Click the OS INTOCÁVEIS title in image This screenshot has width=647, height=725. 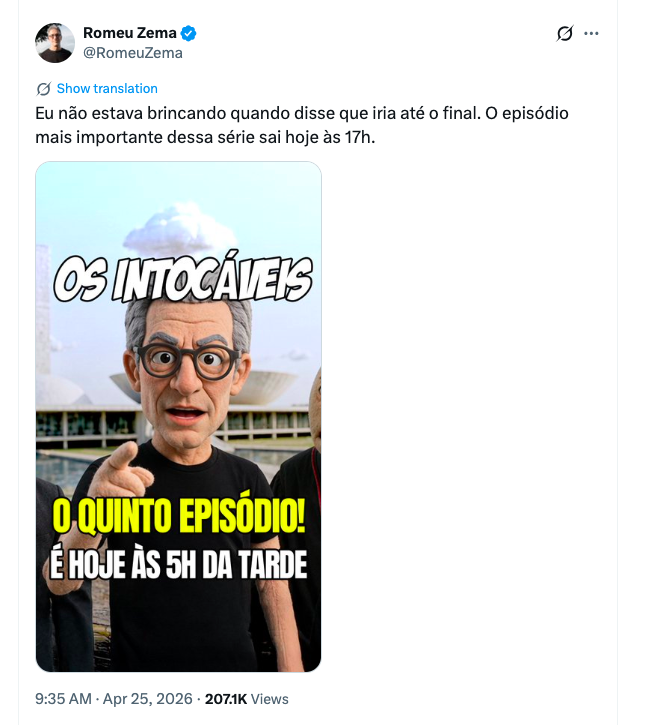point(183,277)
